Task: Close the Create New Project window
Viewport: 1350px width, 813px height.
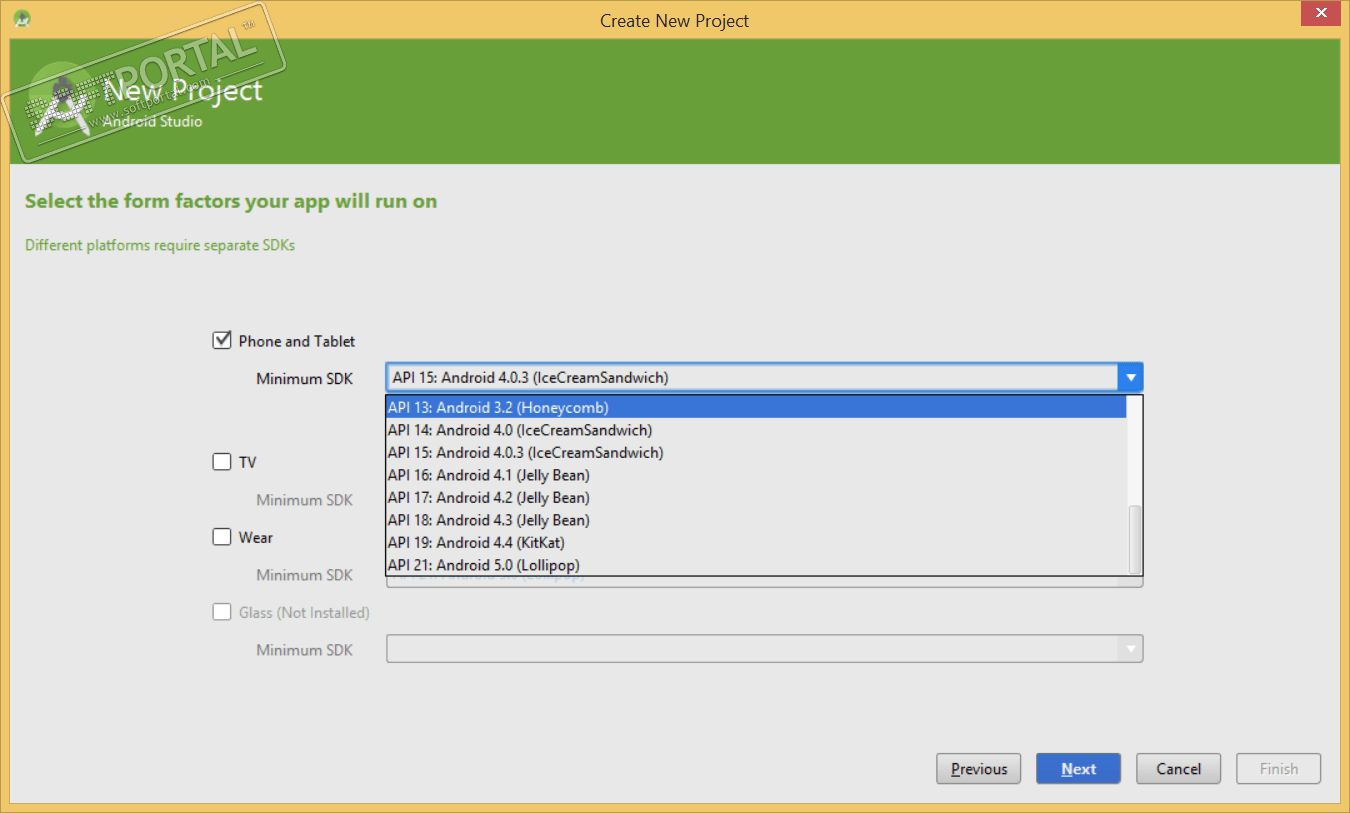Action: point(1321,12)
